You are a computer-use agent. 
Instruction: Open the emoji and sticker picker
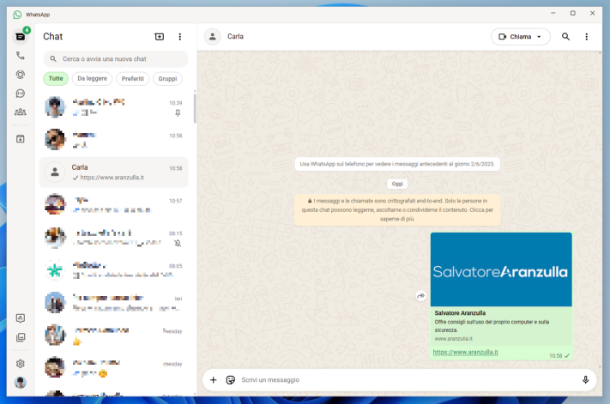[x=230, y=380]
